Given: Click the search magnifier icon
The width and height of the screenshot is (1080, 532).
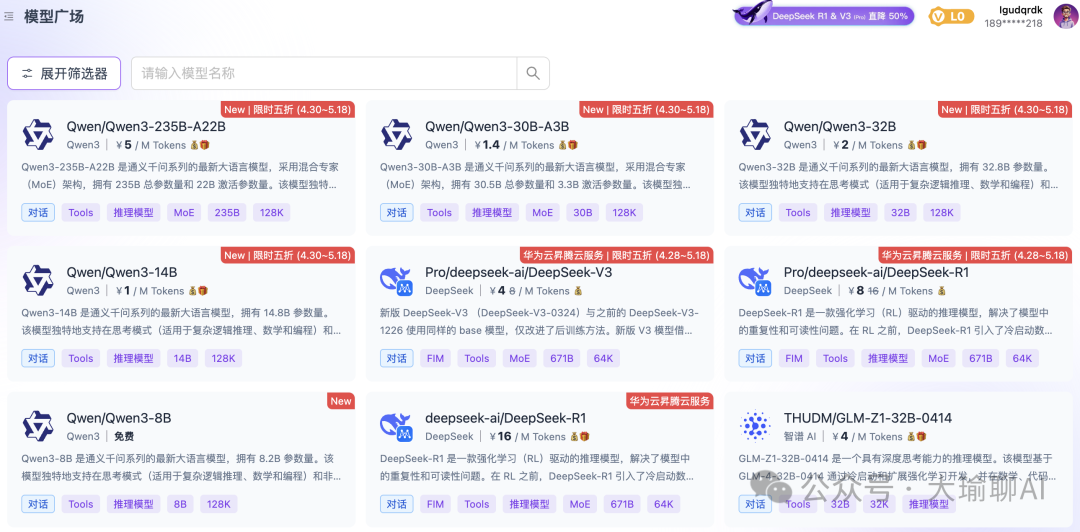Looking at the screenshot, I should point(533,73).
